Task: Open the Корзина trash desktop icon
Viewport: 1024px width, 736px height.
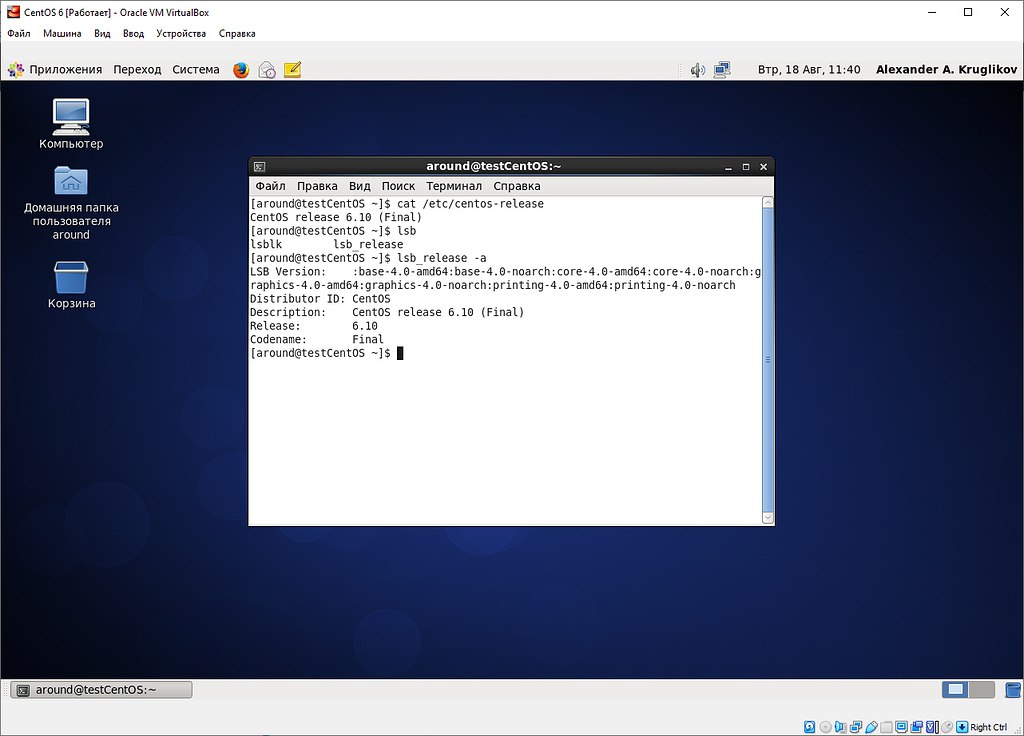Action: [x=71, y=285]
